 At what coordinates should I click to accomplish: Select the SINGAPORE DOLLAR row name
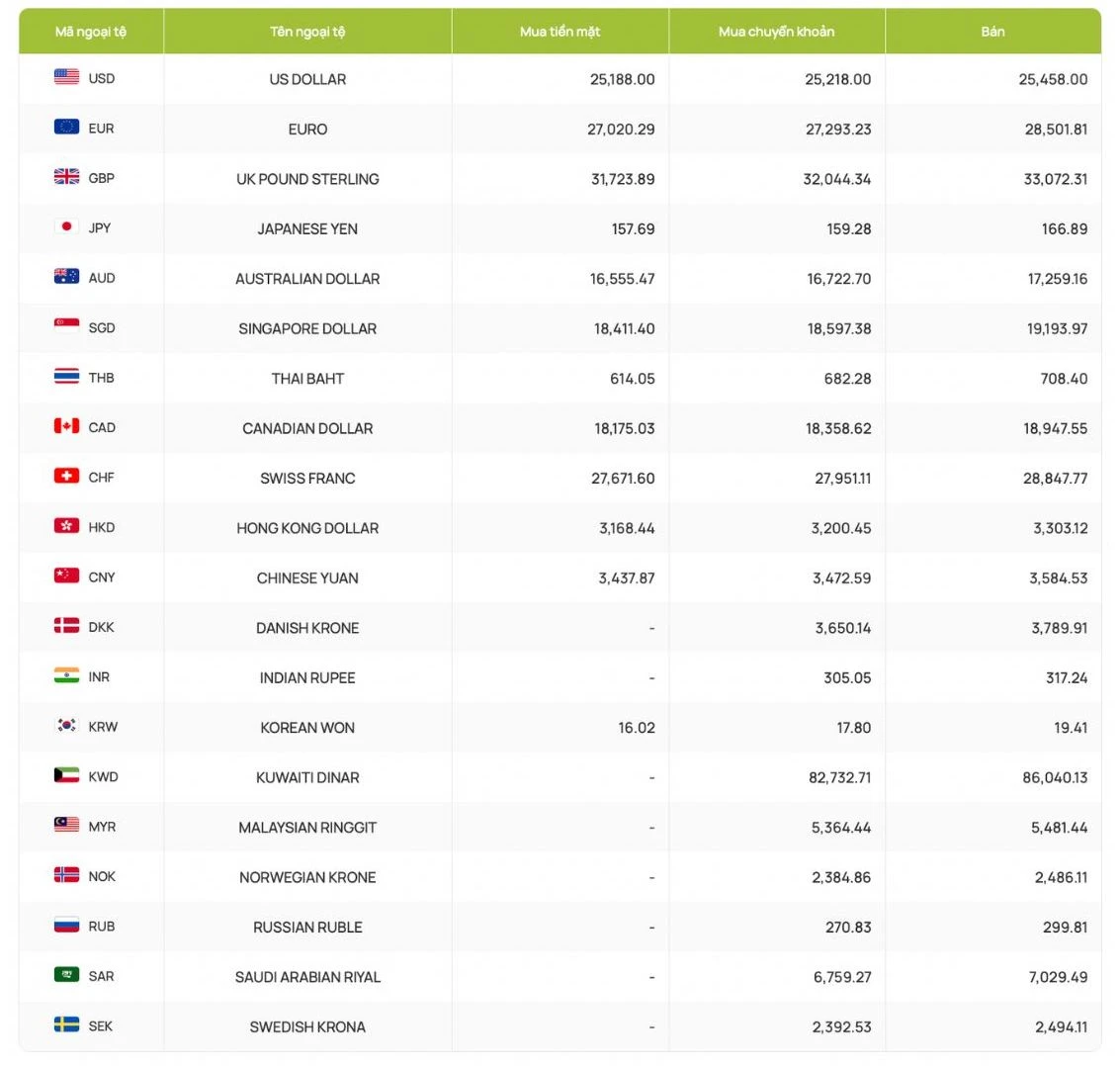(307, 328)
